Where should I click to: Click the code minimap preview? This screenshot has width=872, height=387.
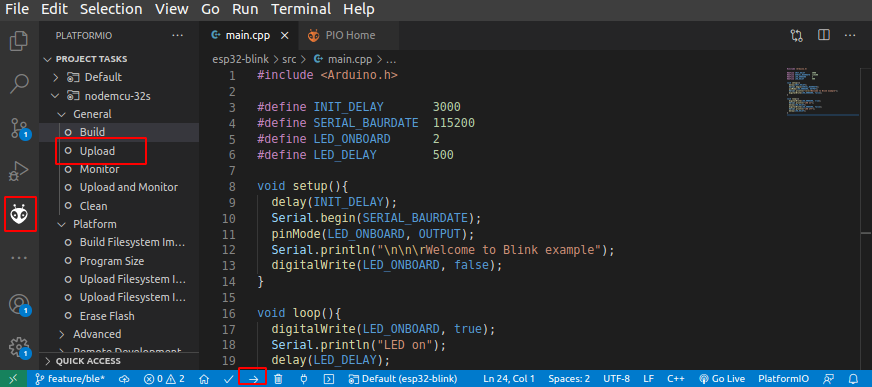tap(822, 92)
